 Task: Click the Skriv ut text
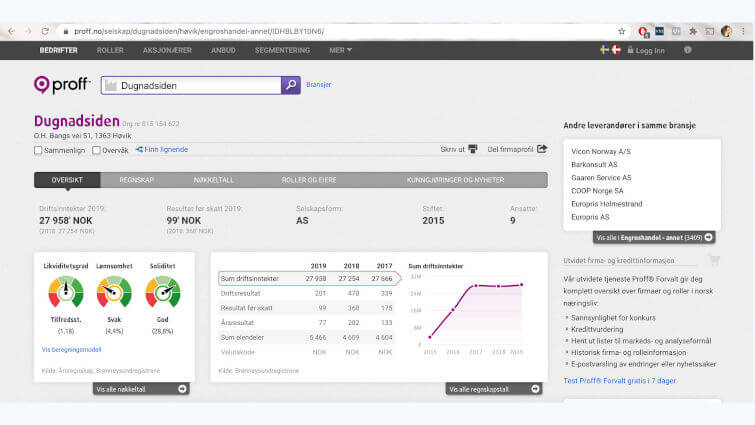453,150
